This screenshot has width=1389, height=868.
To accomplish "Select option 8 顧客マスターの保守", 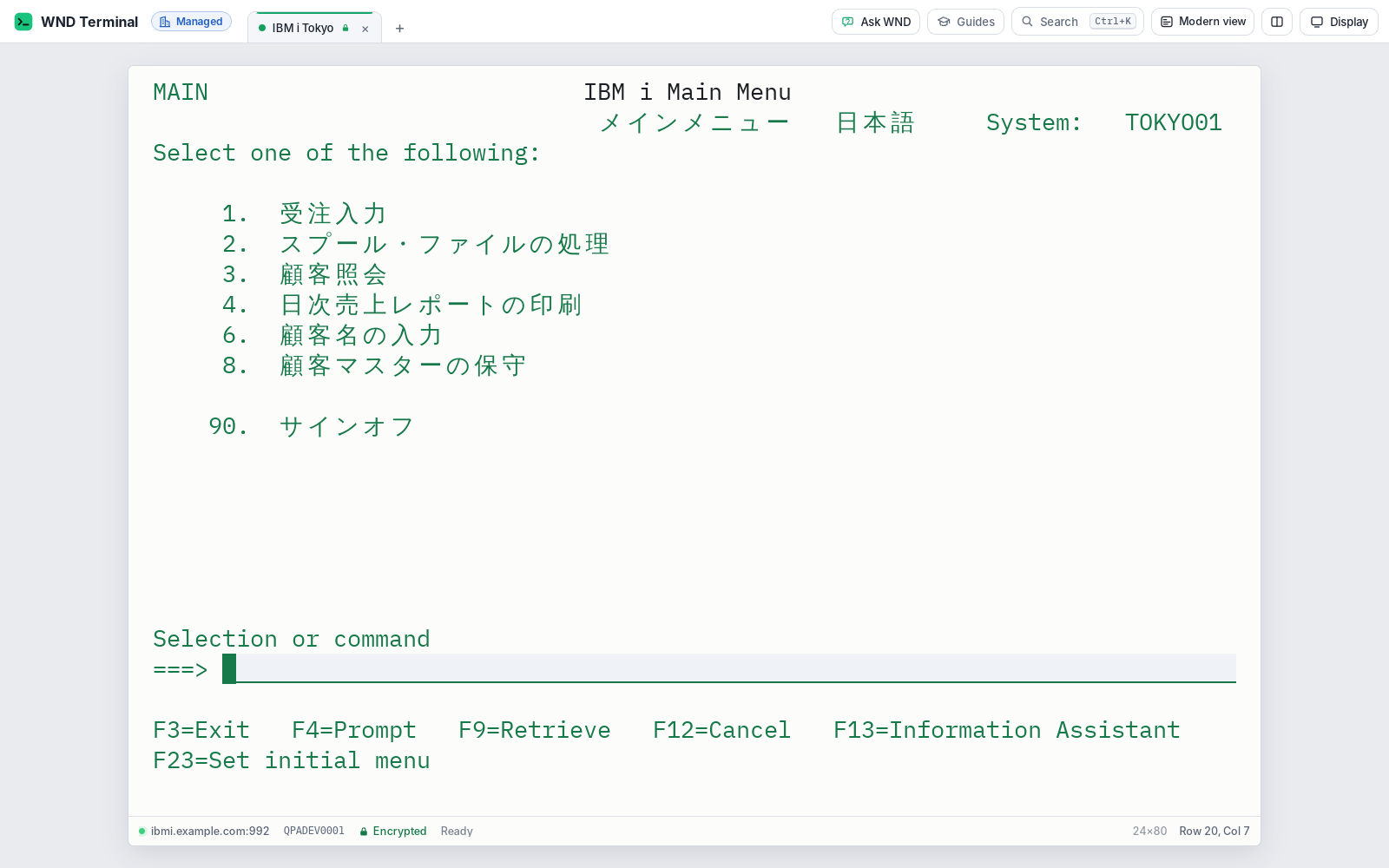I will (x=374, y=365).
